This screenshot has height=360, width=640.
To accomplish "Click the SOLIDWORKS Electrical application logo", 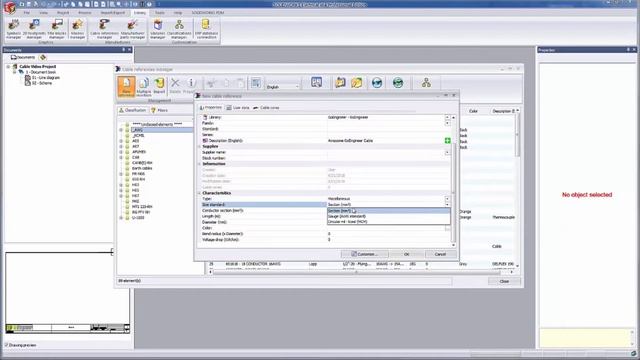I will 9,7.
